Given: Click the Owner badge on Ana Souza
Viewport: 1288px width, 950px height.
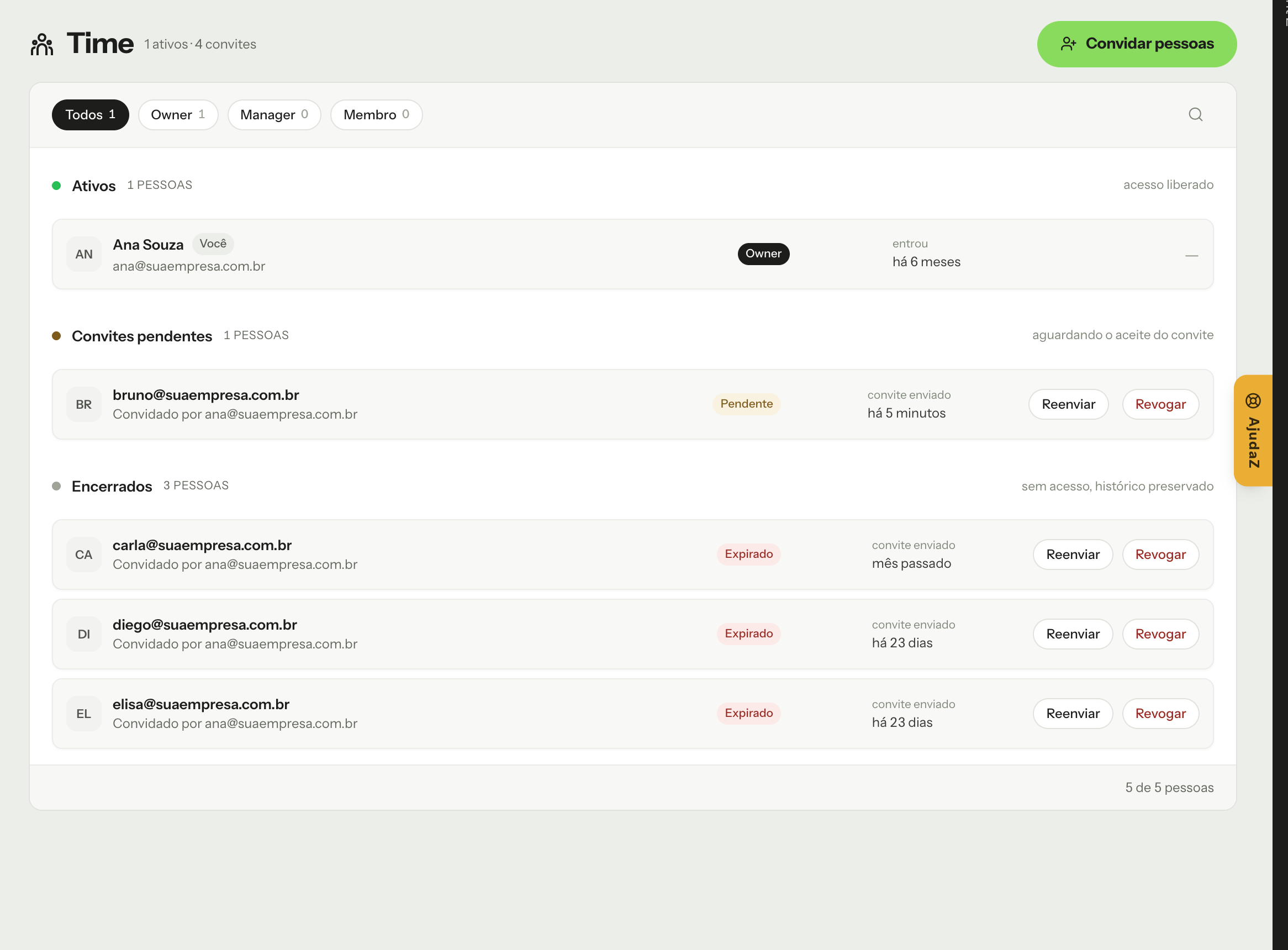Looking at the screenshot, I should click(x=764, y=254).
